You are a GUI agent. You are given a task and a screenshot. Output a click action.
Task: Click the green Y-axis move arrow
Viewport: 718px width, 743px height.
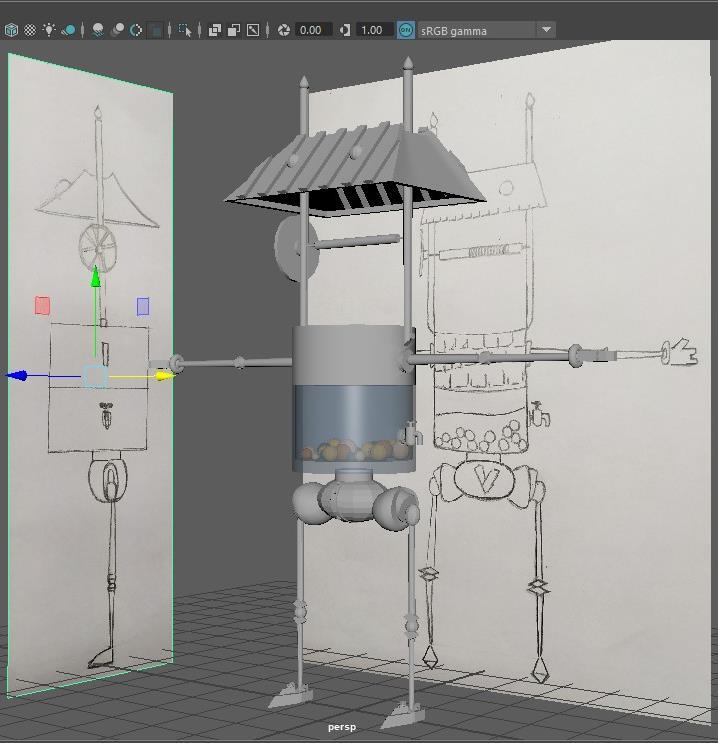pyautogui.click(x=96, y=277)
